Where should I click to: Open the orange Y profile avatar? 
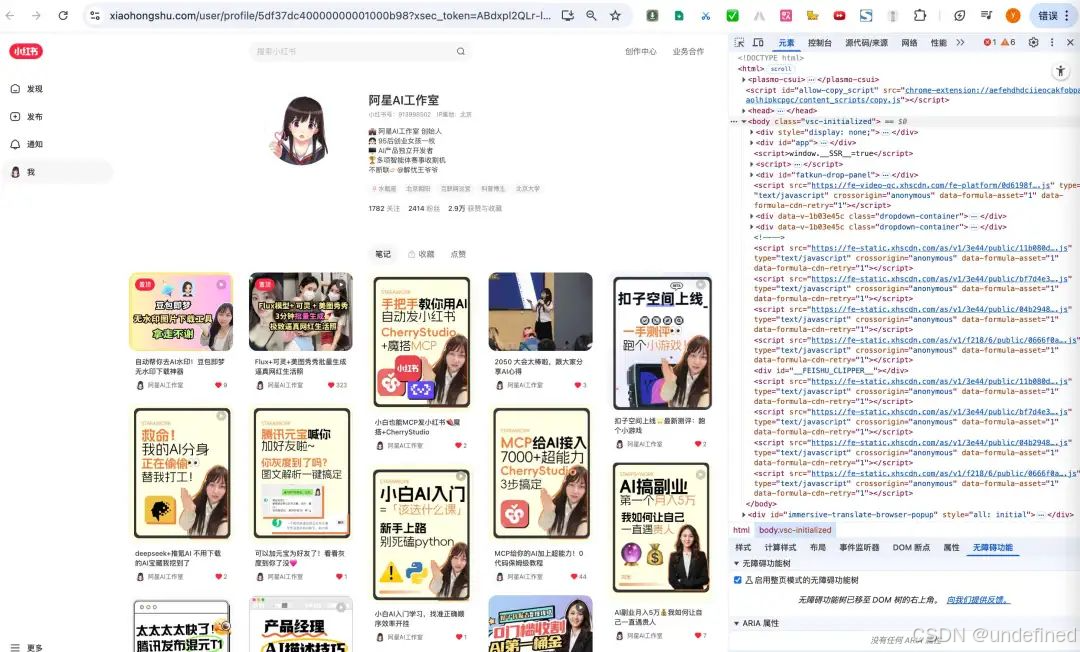[x=1012, y=15]
